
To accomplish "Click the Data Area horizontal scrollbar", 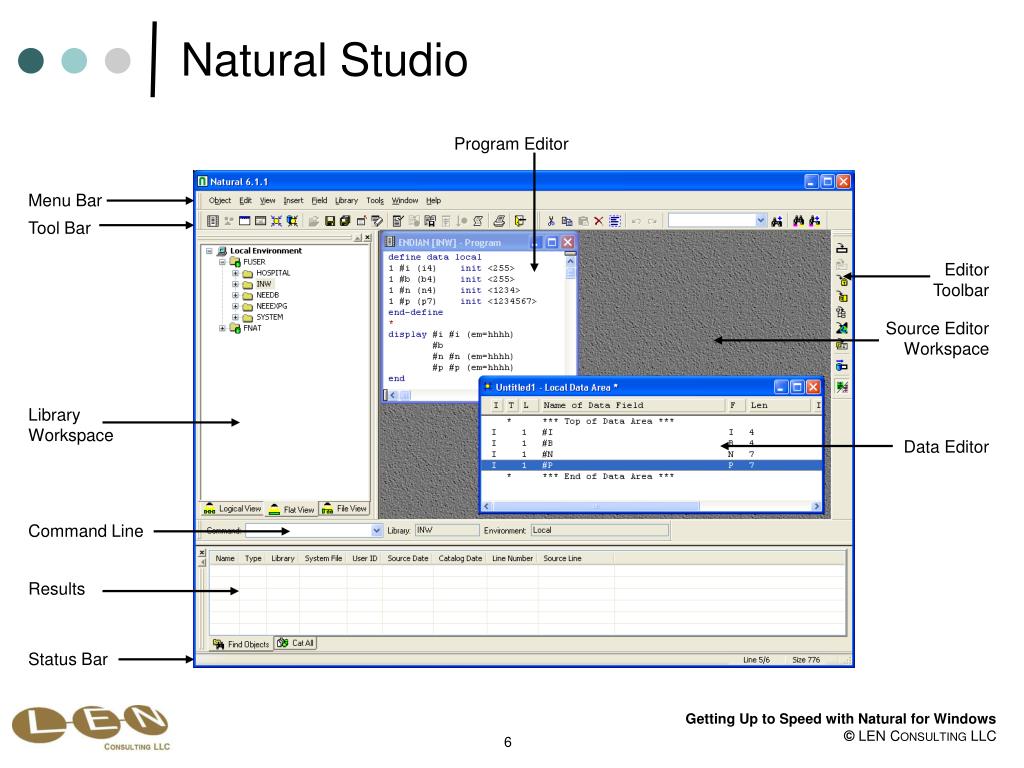I will coord(651,506).
